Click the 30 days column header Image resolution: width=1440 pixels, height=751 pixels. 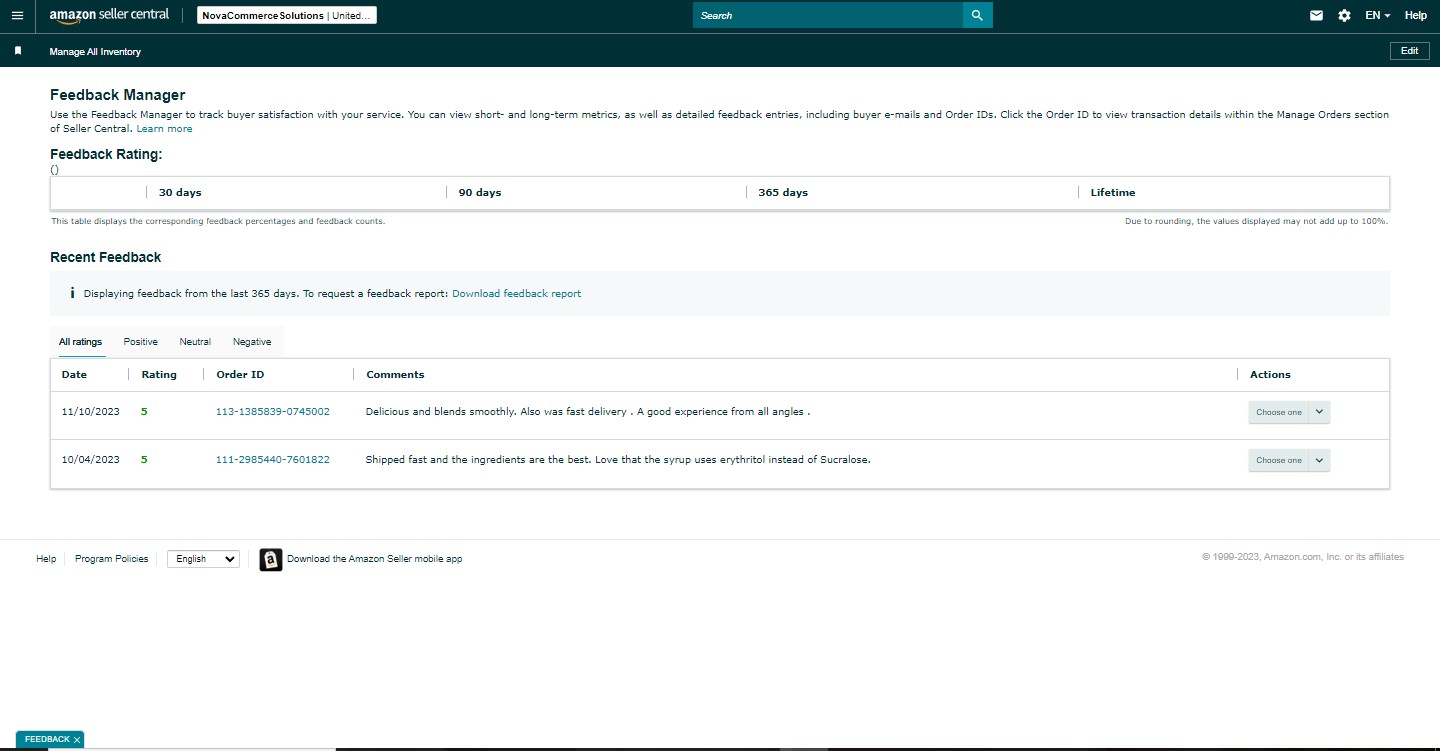(180, 193)
